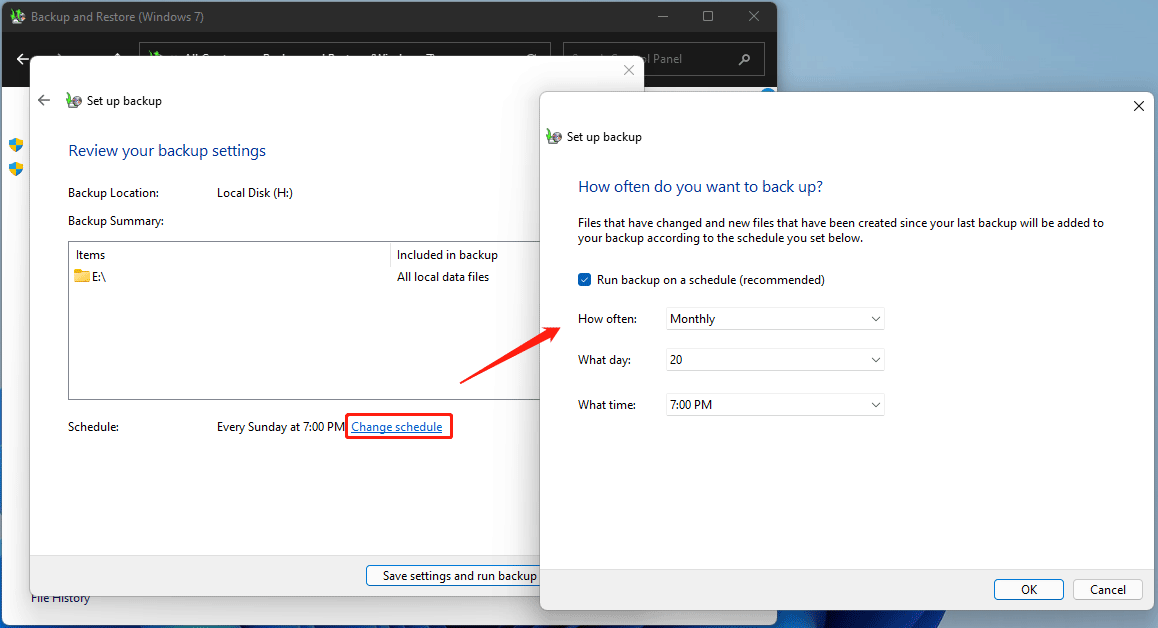The height and width of the screenshot is (628, 1158).
Task: Open File History from the bottom left
Action: 59,597
